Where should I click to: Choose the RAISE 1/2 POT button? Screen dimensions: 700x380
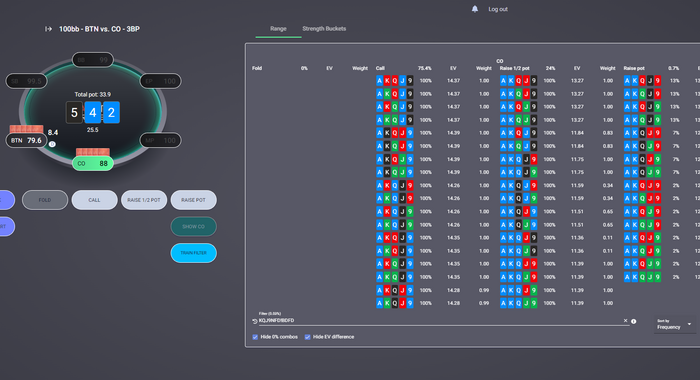(x=144, y=200)
